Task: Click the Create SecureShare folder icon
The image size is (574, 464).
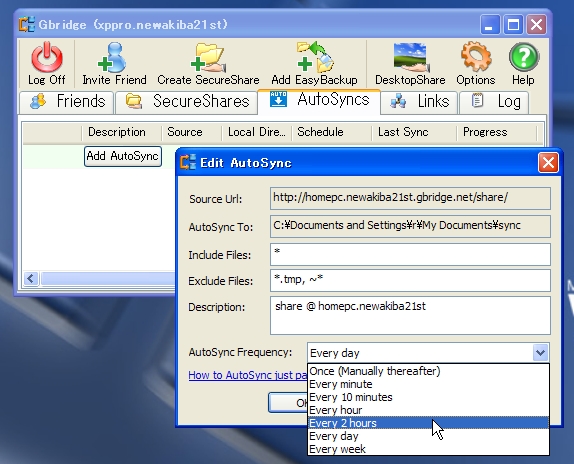Action: tap(208, 57)
